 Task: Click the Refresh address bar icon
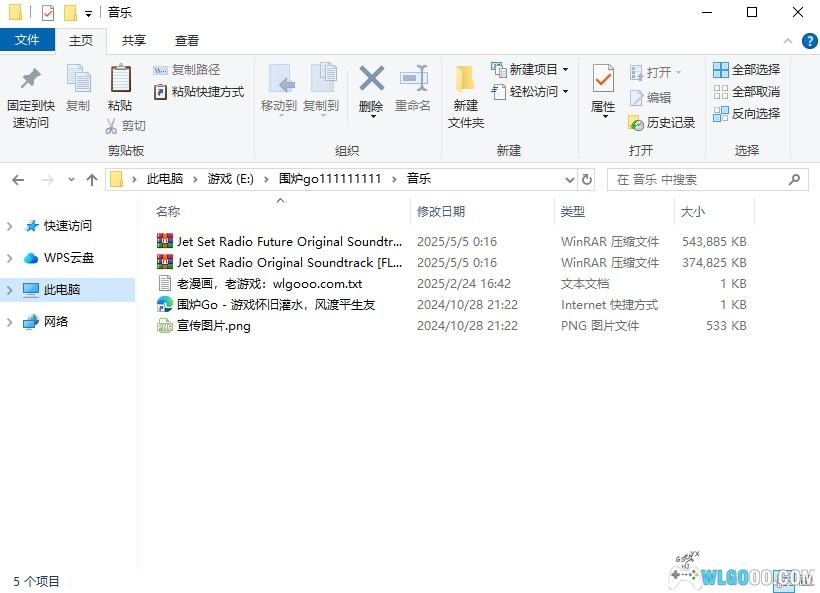click(587, 180)
